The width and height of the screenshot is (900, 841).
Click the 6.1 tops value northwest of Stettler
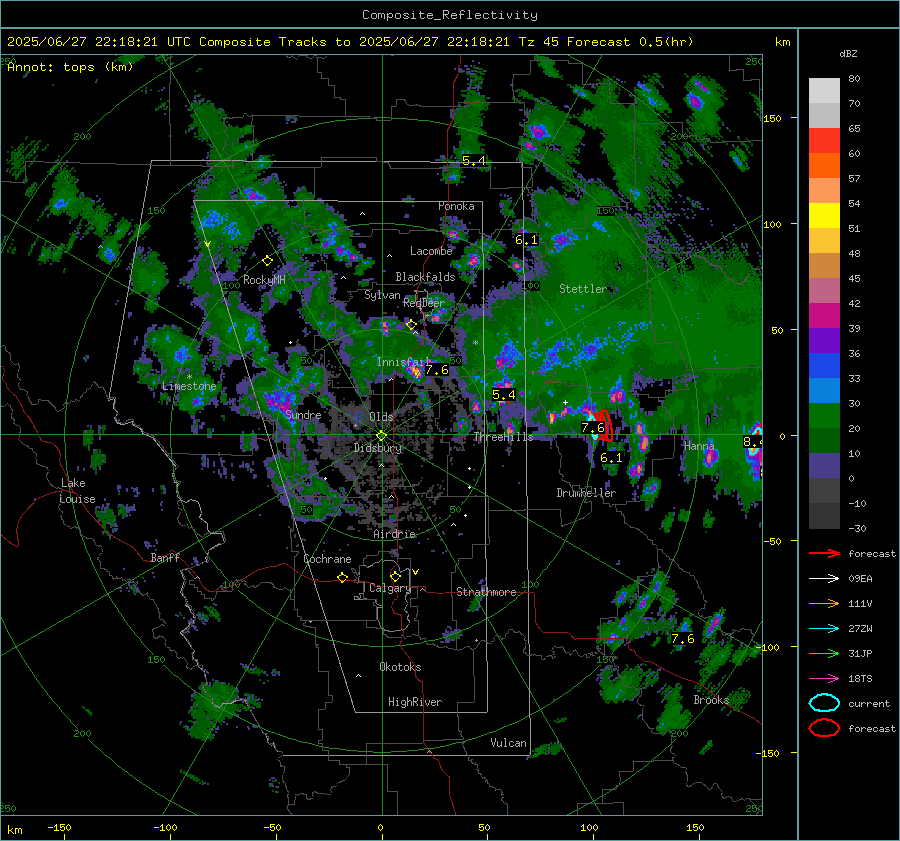(526, 240)
